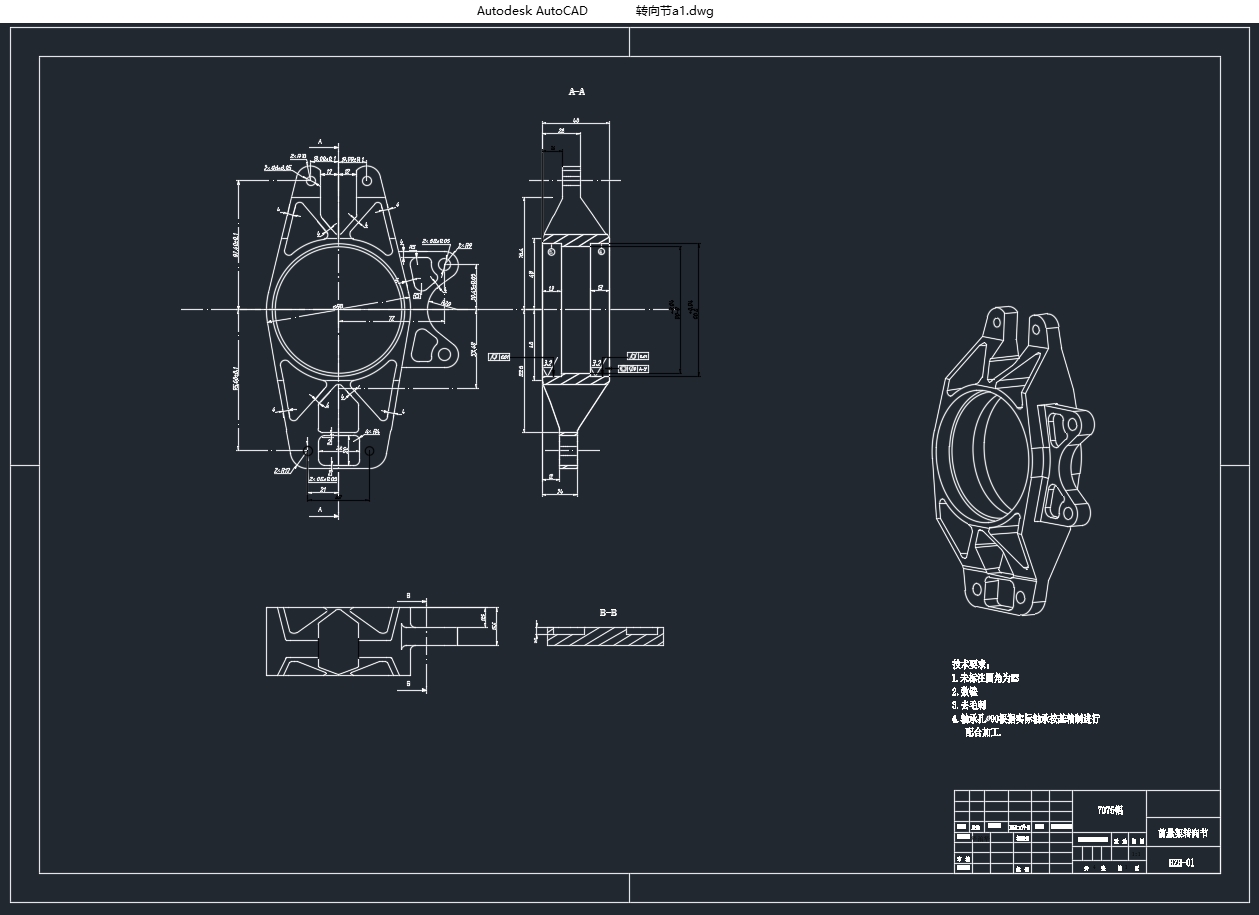Click the 3D isometric steering knuckle model
1259x915 pixels.
click(1012, 460)
